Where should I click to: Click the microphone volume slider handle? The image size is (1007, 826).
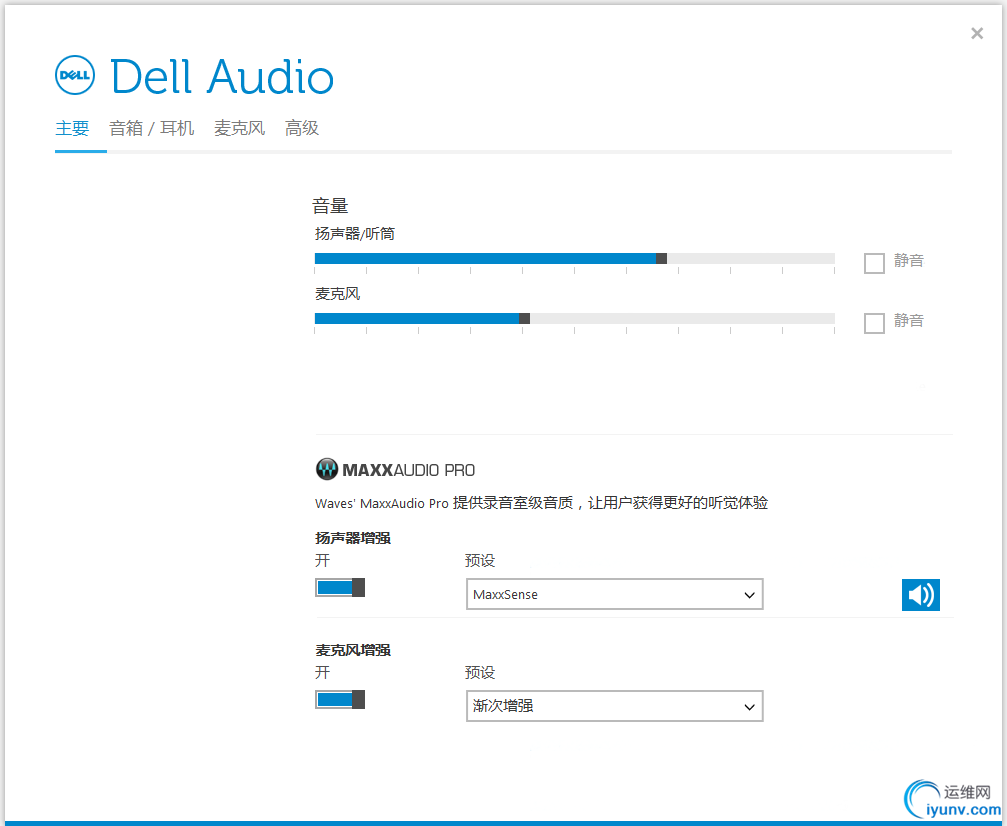click(x=524, y=318)
